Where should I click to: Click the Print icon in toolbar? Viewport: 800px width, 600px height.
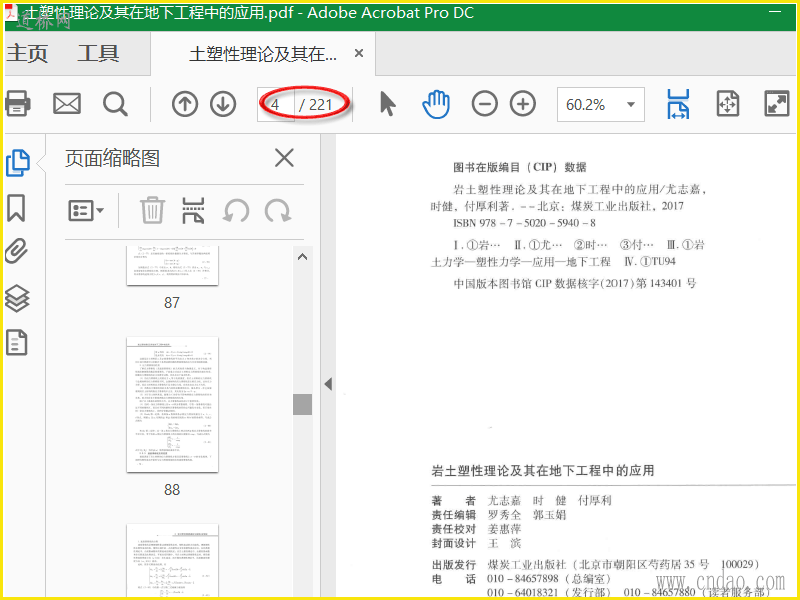click(x=18, y=104)
